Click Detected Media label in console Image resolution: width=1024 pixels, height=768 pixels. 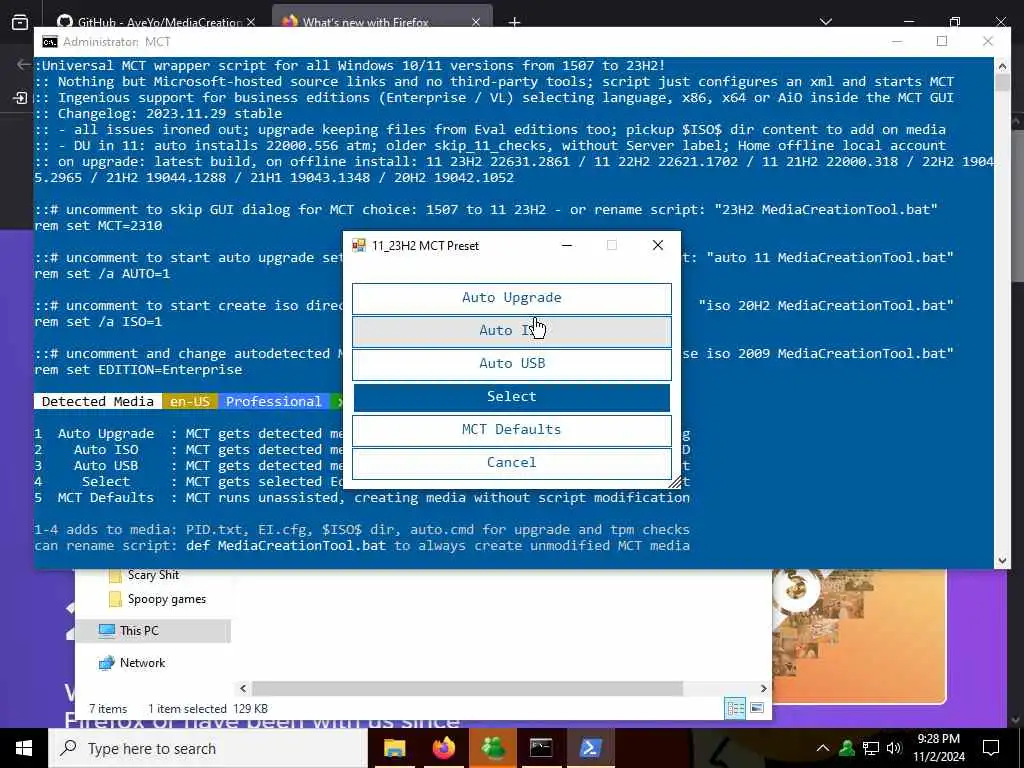(x=98, y=402)
